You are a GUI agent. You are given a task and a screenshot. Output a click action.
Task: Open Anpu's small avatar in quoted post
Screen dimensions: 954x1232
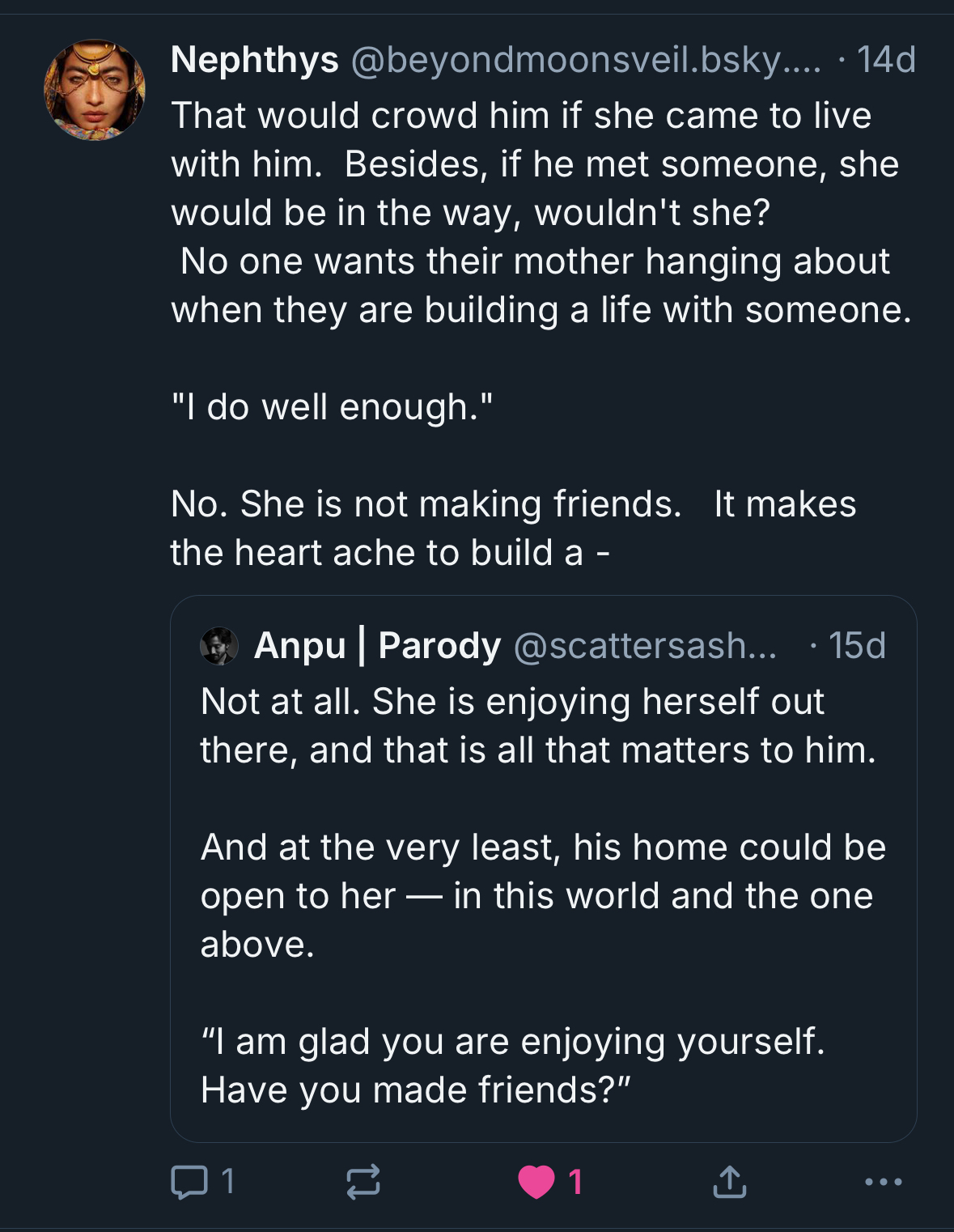click(x=219, y=646)
